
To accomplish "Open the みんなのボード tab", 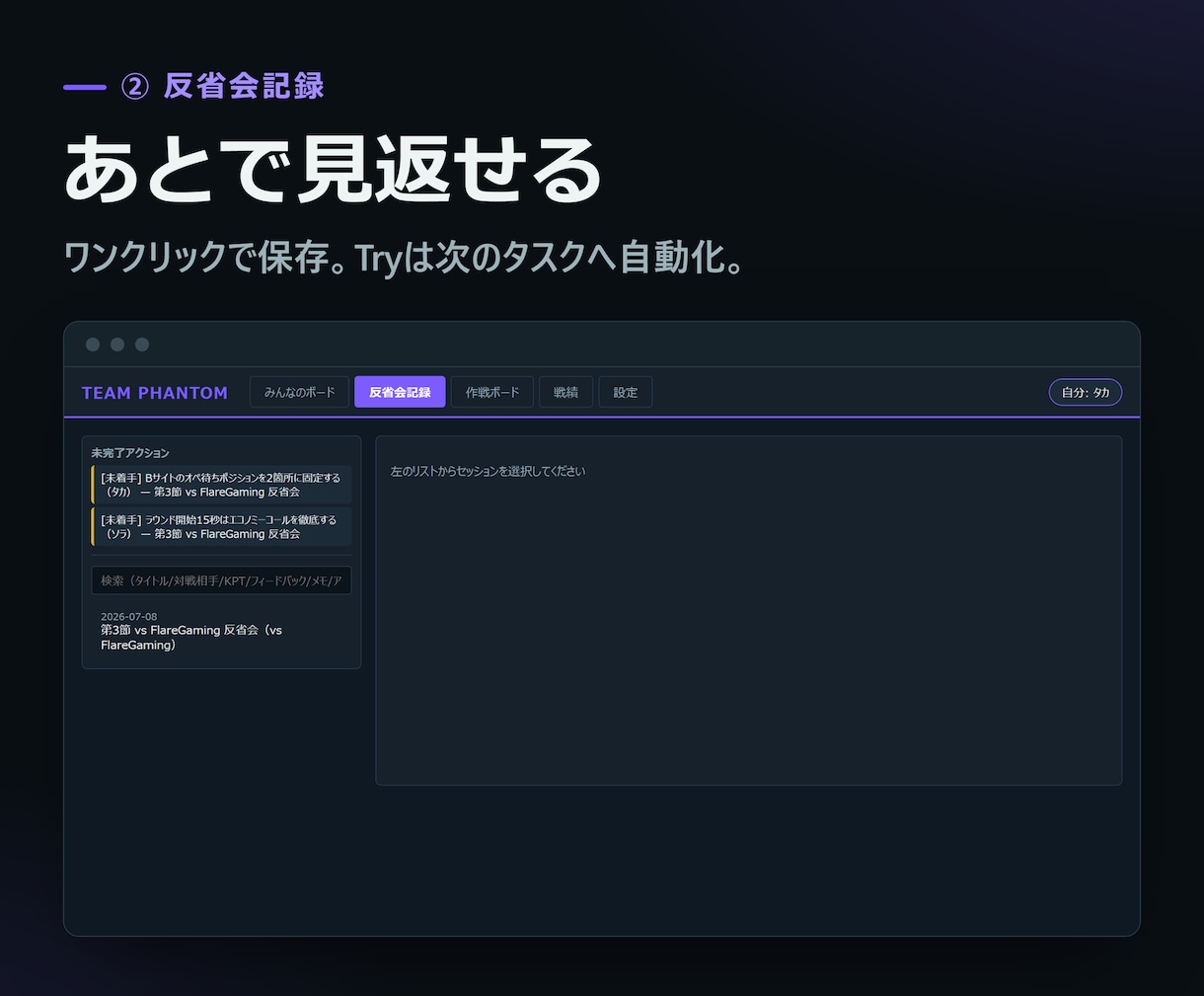I will 299,392.
